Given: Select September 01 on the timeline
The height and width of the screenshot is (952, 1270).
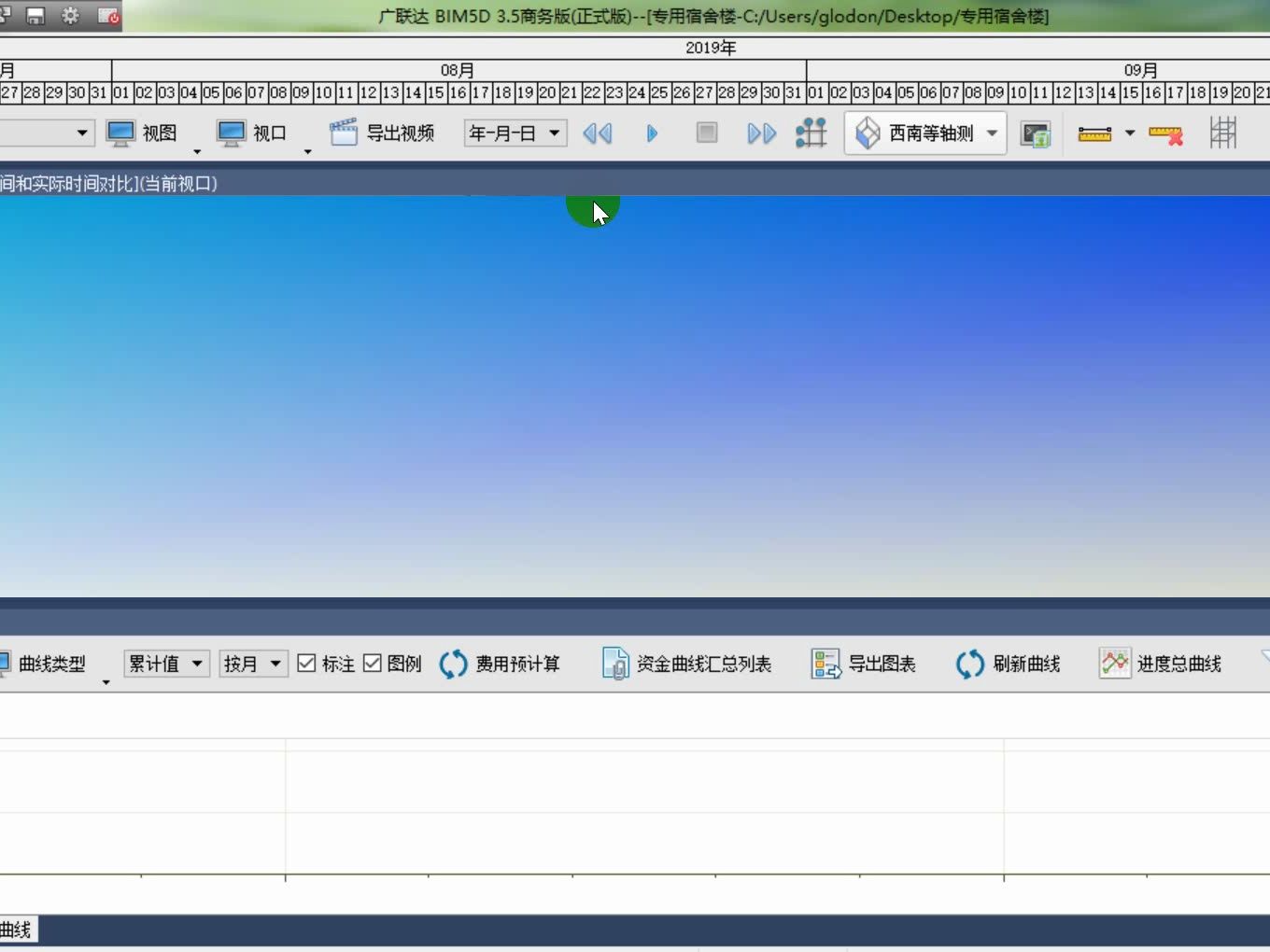Looking at the screenshot, I should [816, 92].
